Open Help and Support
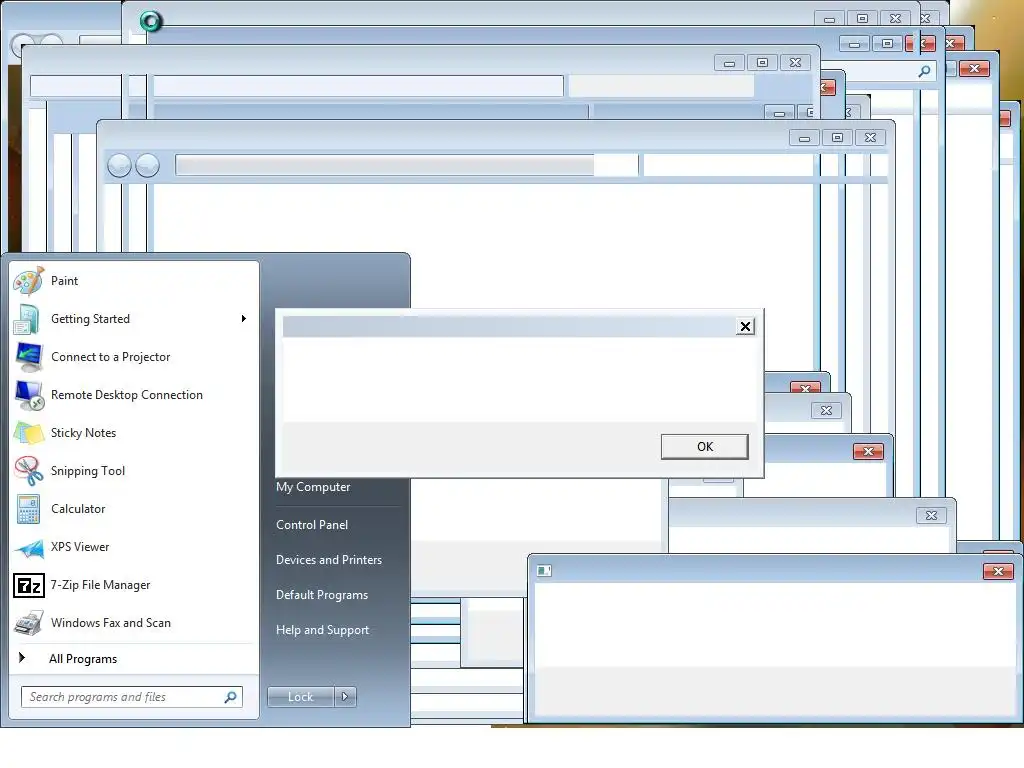This screenshot has height=768, width=1024. pos(323,630)
